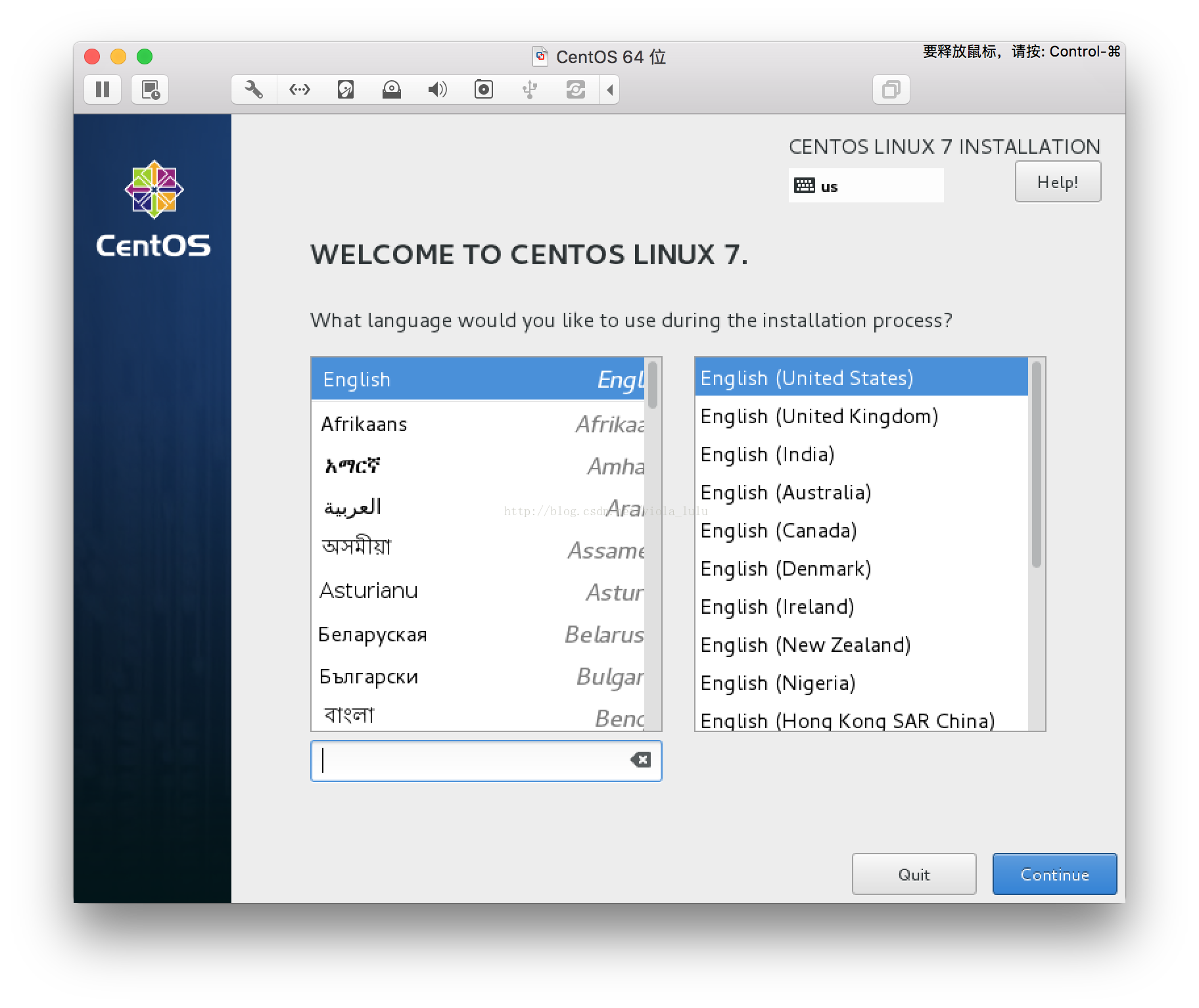Open the snapshot icon in the VM toolbar
The image size is (1199, 1008).
(149, 90)
